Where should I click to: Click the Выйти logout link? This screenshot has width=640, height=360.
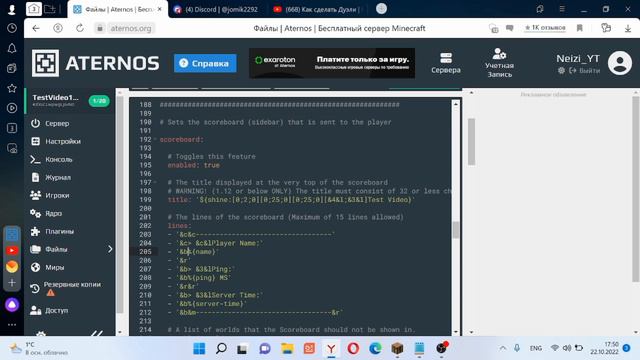pyautogui.click(x=585, y=71)
